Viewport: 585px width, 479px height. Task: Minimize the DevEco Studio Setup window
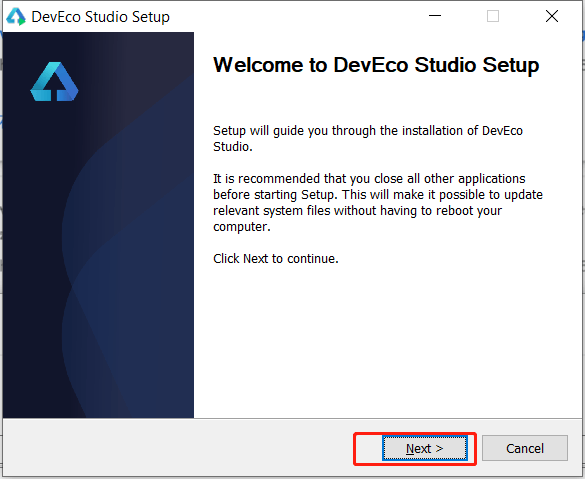click(435, 16)
